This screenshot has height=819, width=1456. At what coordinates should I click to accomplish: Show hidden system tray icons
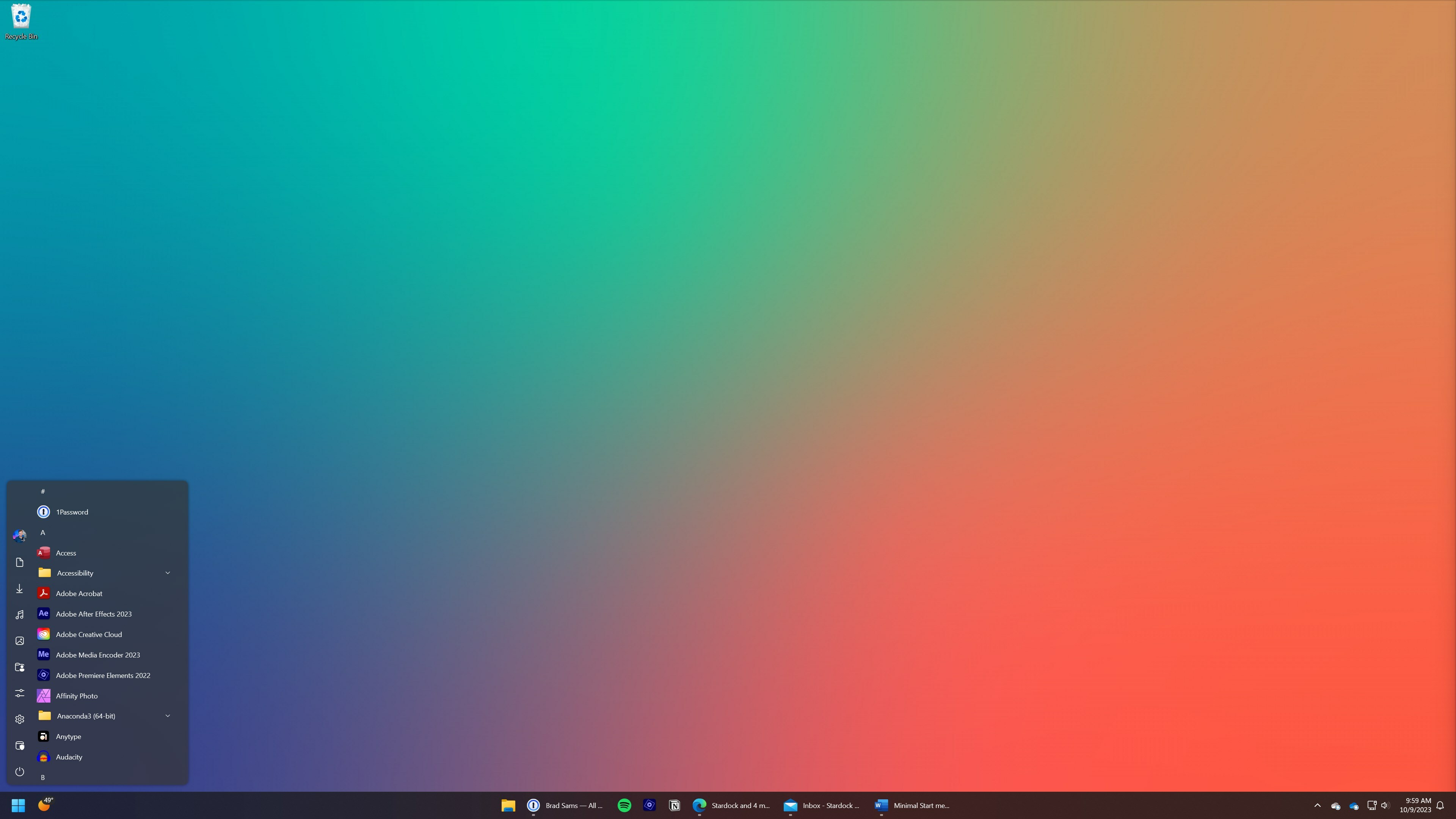point(1317,805)
